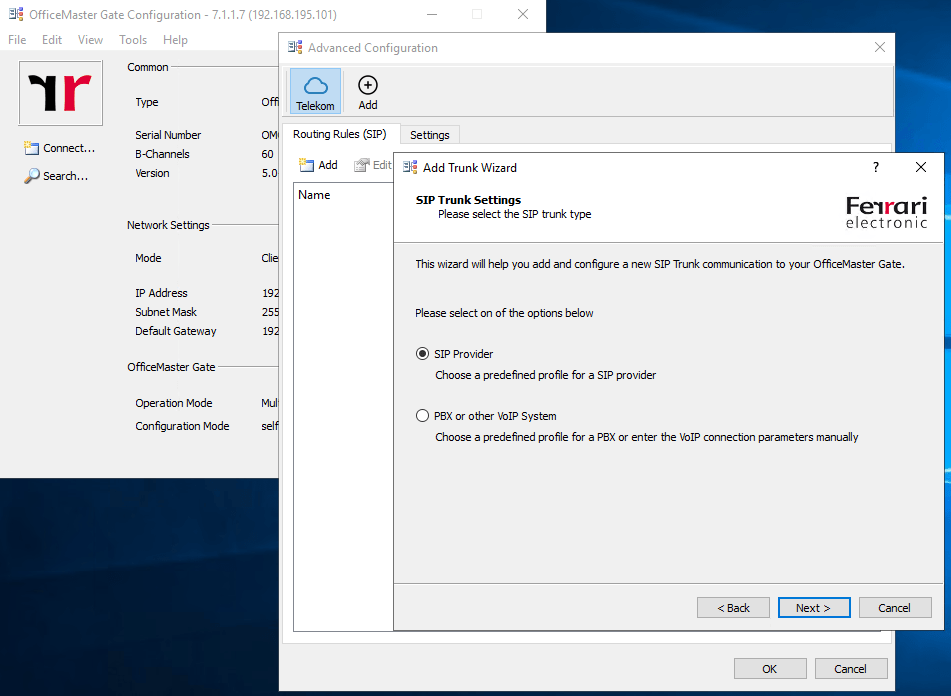
Task: Open the View menu
Action: (90, 39)
